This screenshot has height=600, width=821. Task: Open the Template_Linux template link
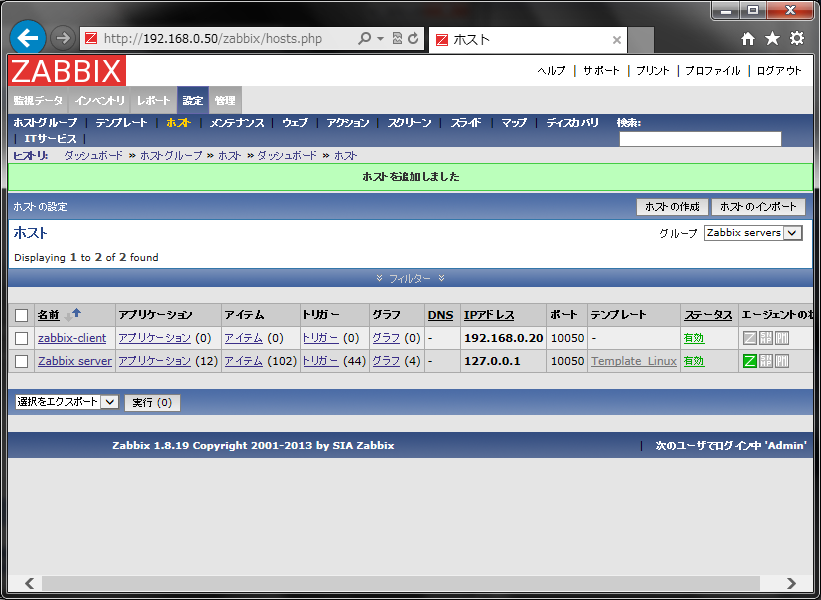click(634, 361)
